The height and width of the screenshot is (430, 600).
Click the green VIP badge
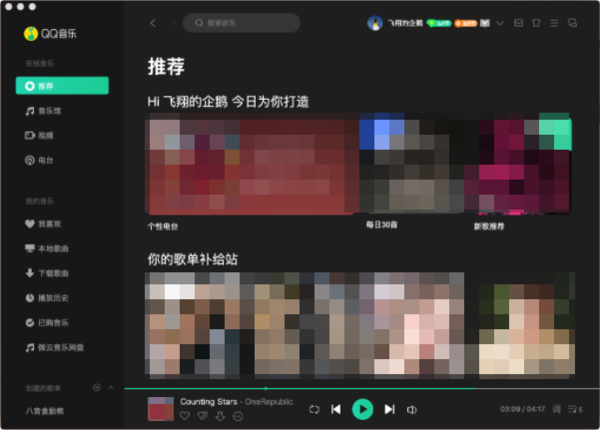tap(439, 23)
